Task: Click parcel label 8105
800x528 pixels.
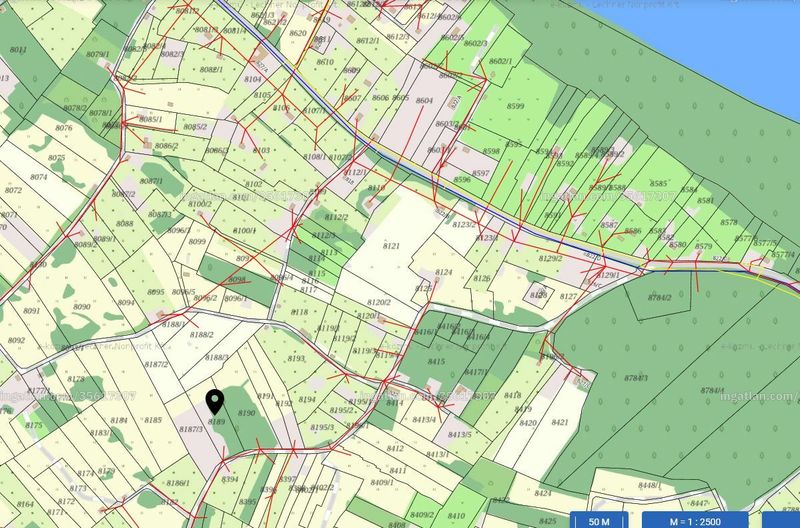Action: click(x=262, y=95)
